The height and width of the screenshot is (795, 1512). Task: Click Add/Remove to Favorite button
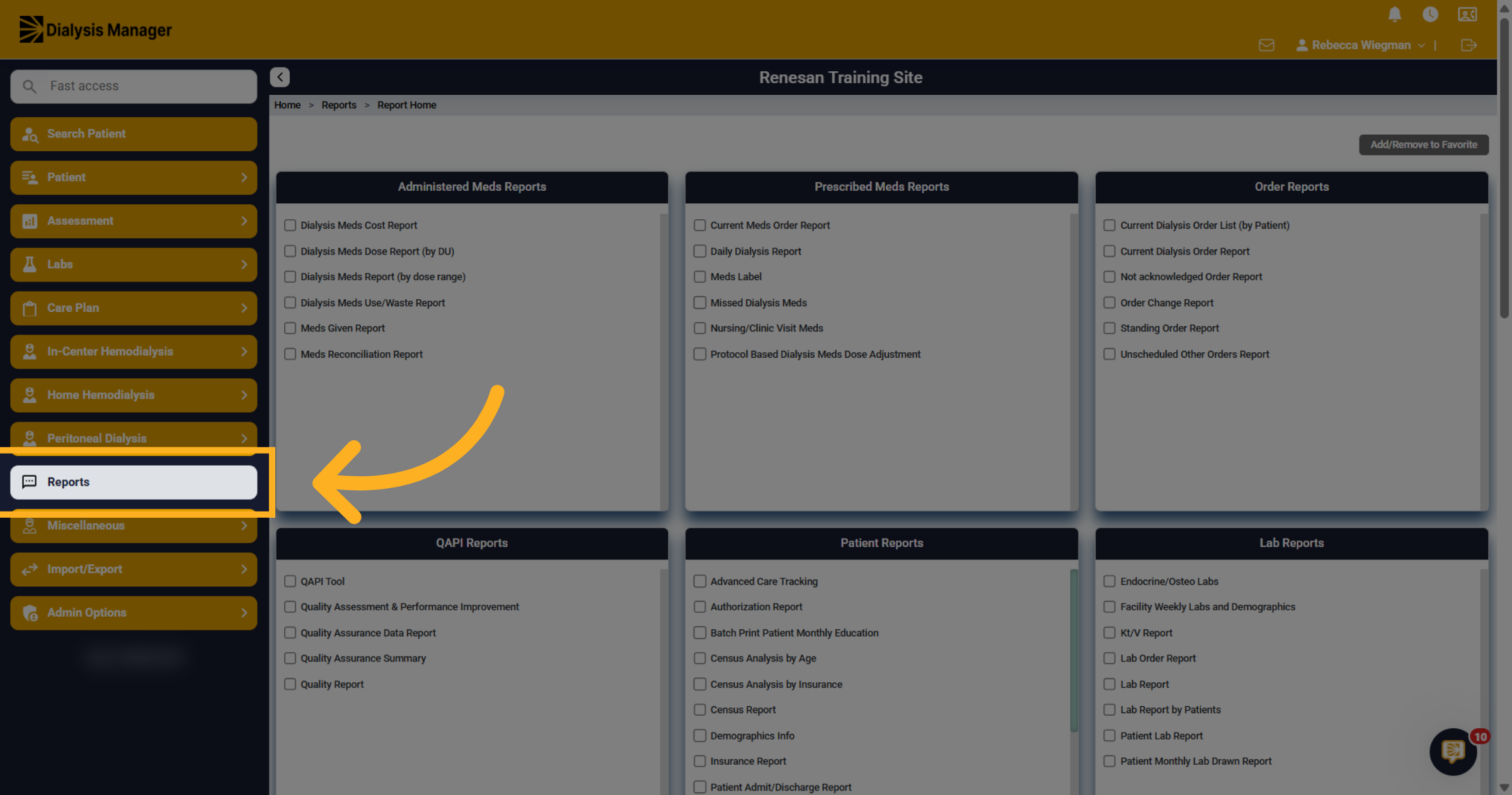tap(1424, 145)
